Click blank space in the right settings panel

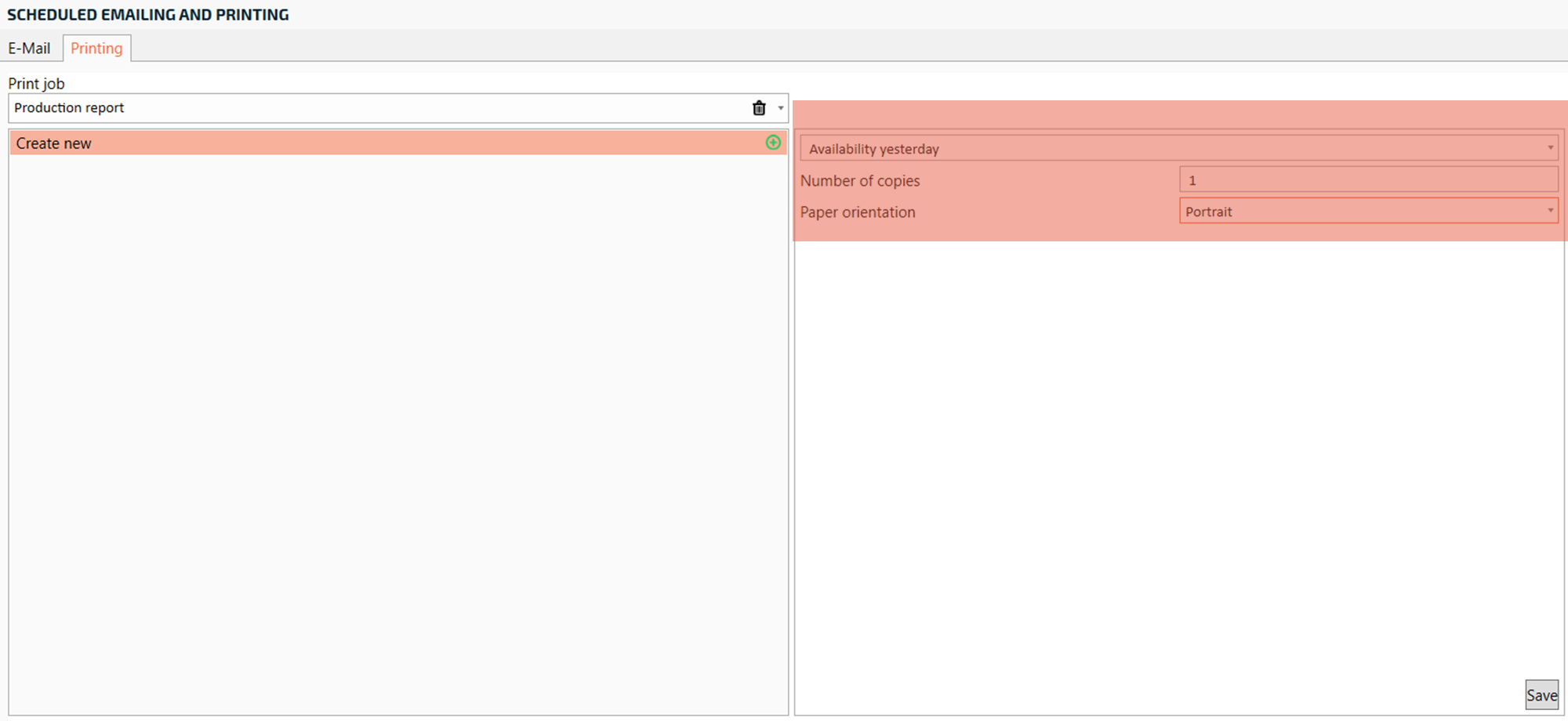1176,470
